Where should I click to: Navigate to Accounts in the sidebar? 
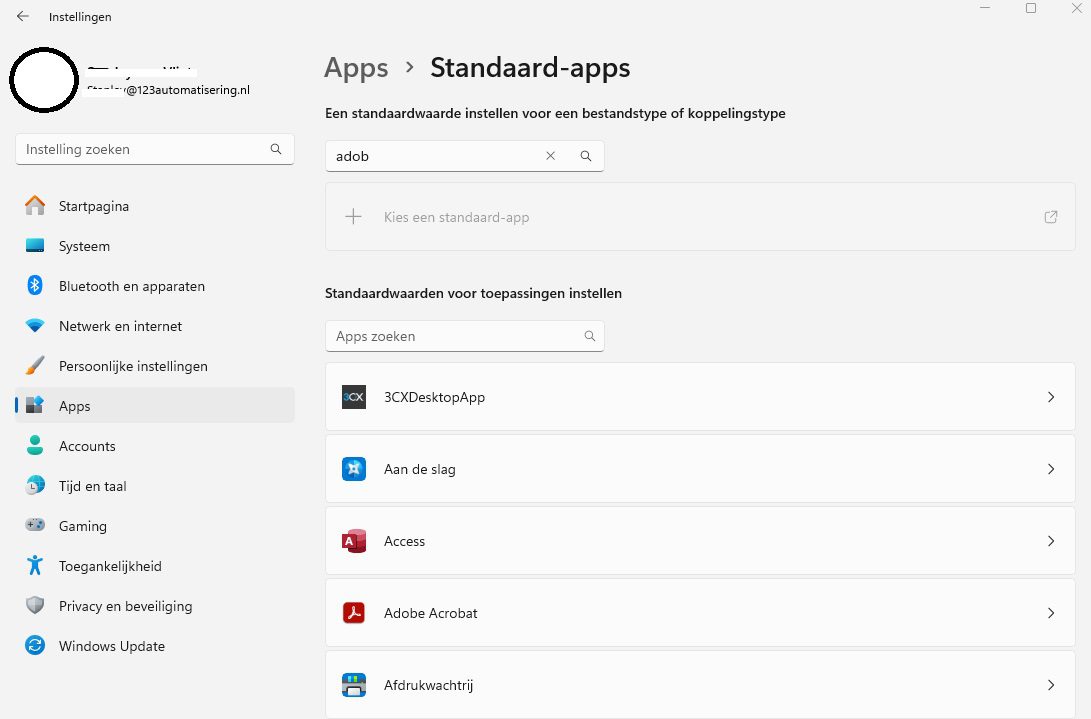pyautogui.click(x=88, y=446)
